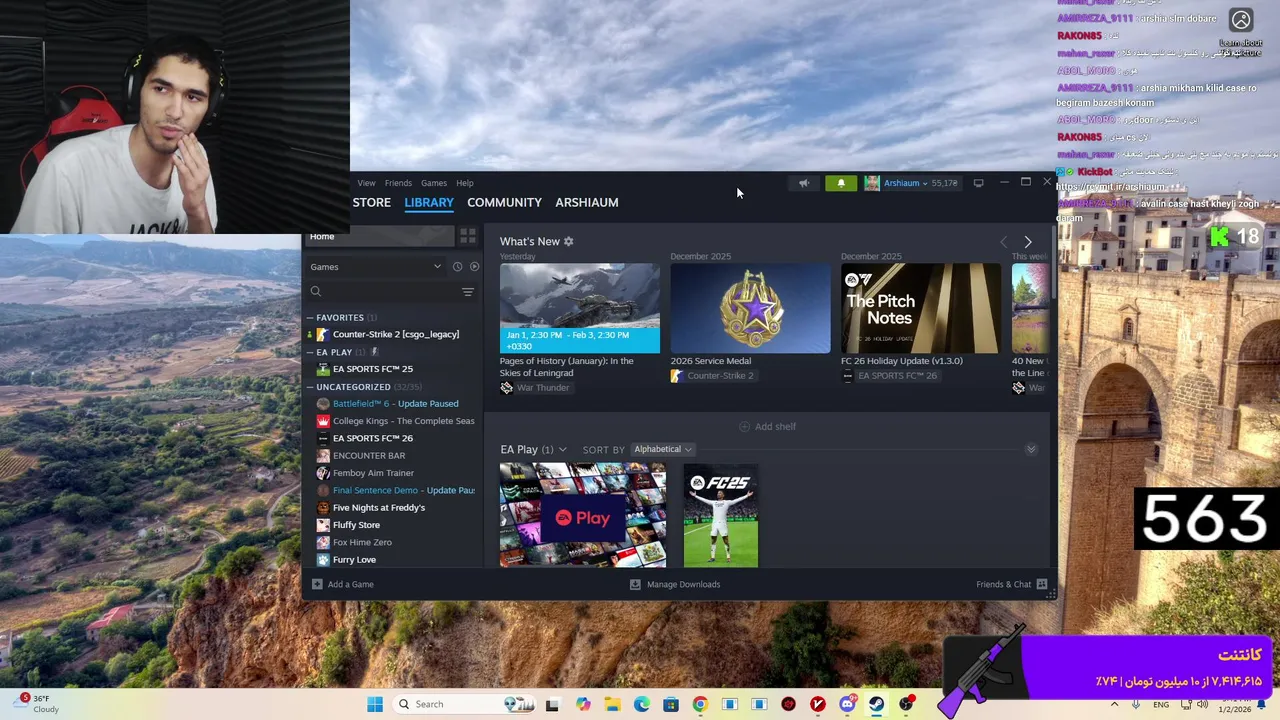Open the weather widget on the taskbar

(38, 704)
